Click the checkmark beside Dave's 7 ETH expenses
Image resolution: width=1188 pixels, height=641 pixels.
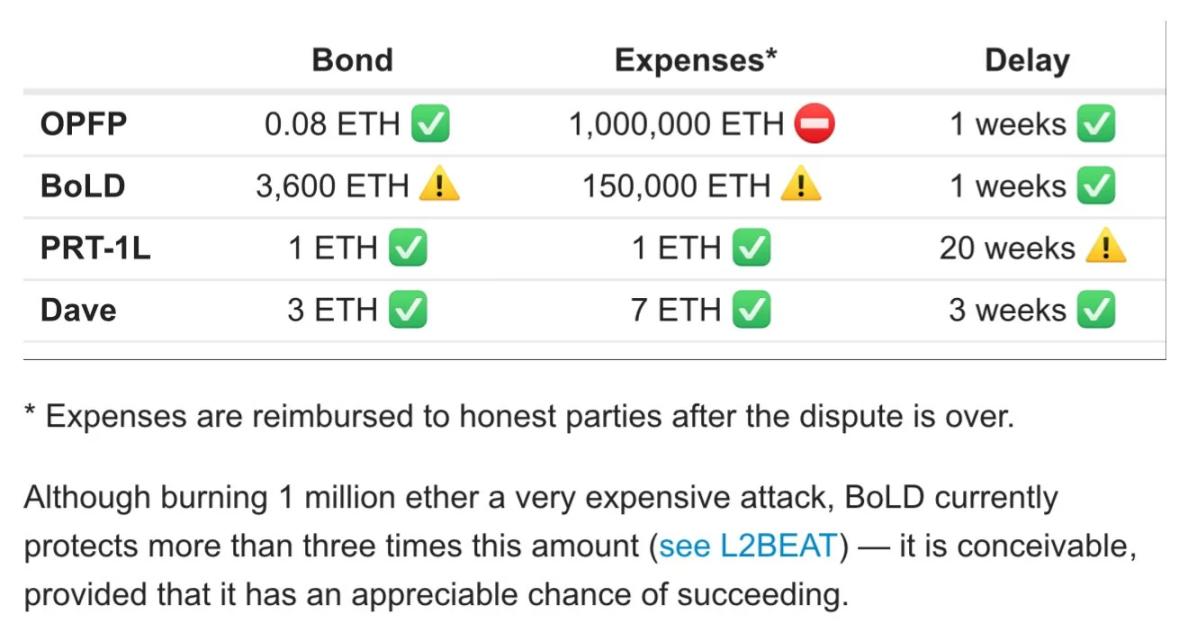(752, 310)
